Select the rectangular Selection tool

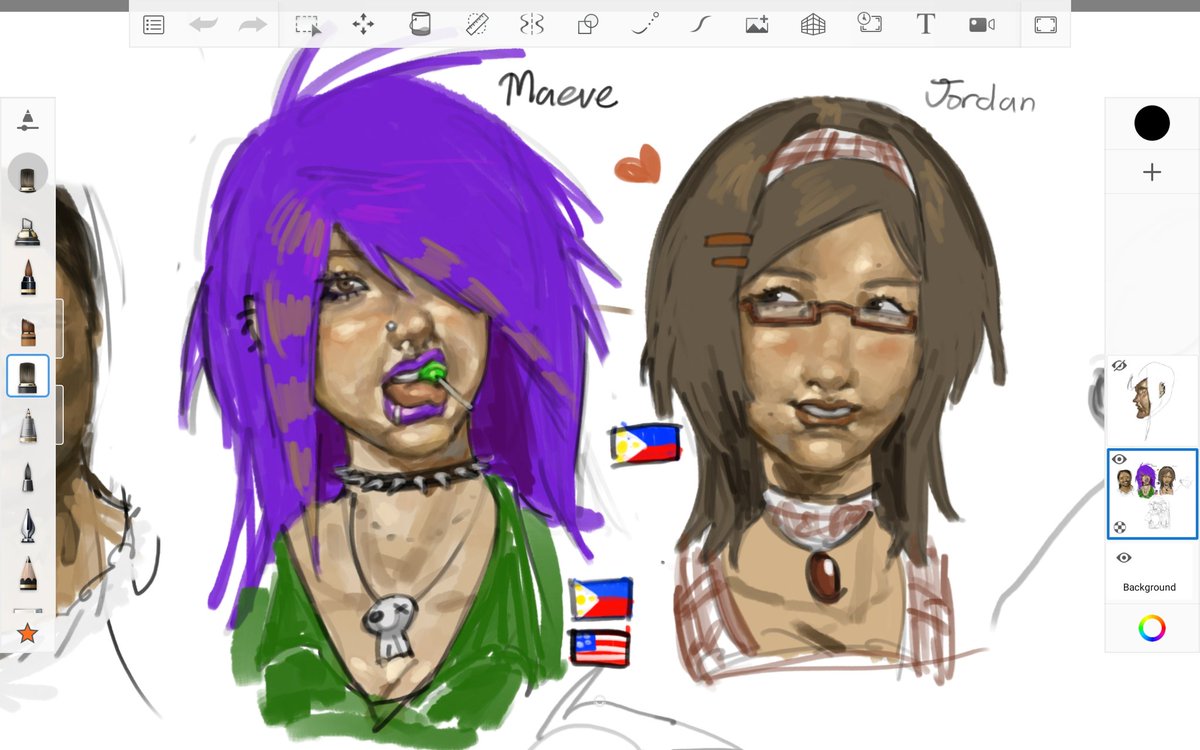306,24
